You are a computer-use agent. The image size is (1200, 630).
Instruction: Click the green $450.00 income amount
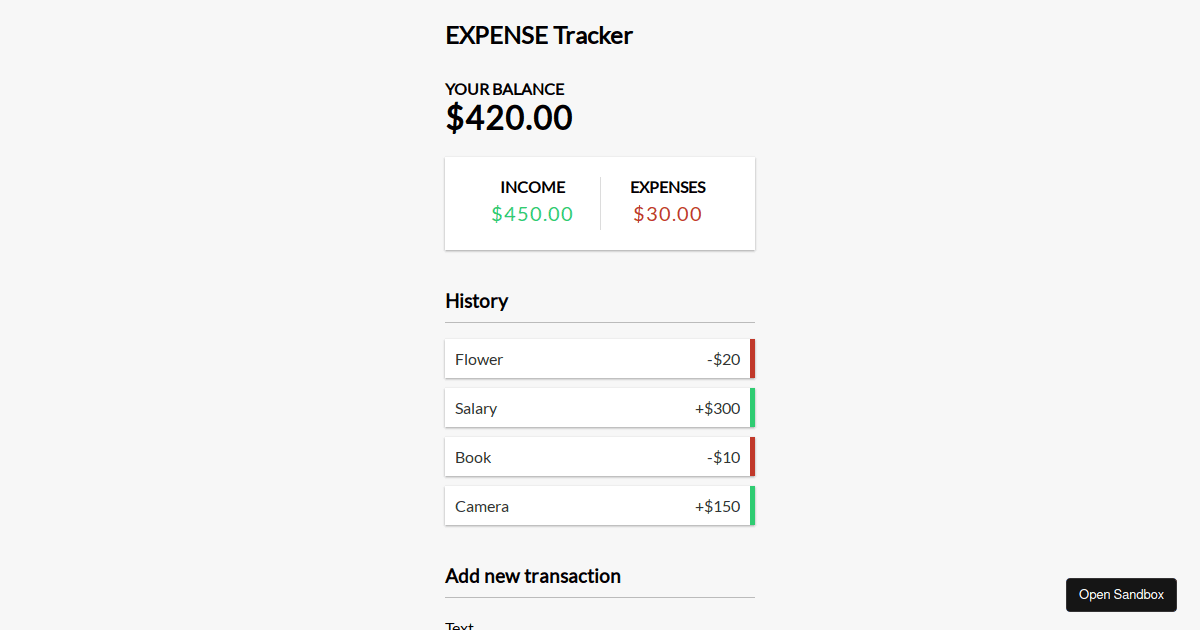pos(532,214)
